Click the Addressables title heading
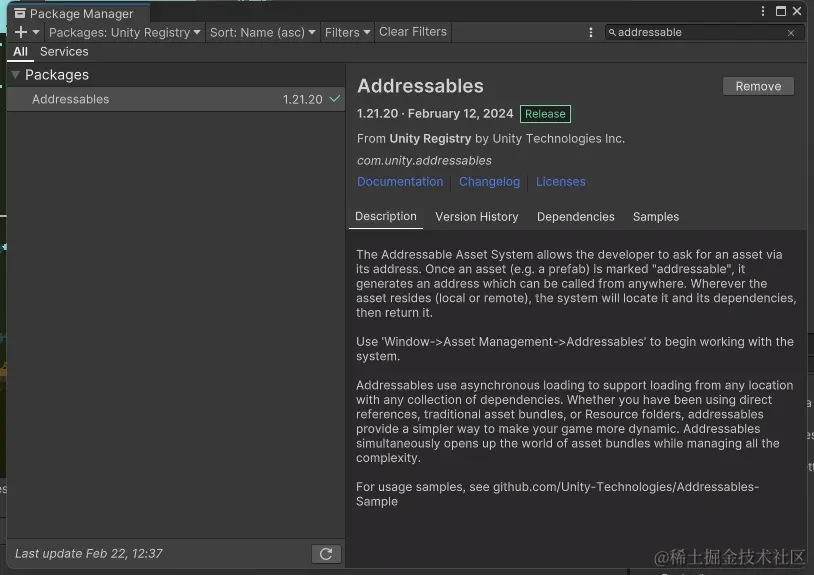Image resolution: width=814 pixels, height=575 pixels. point(420,86)
